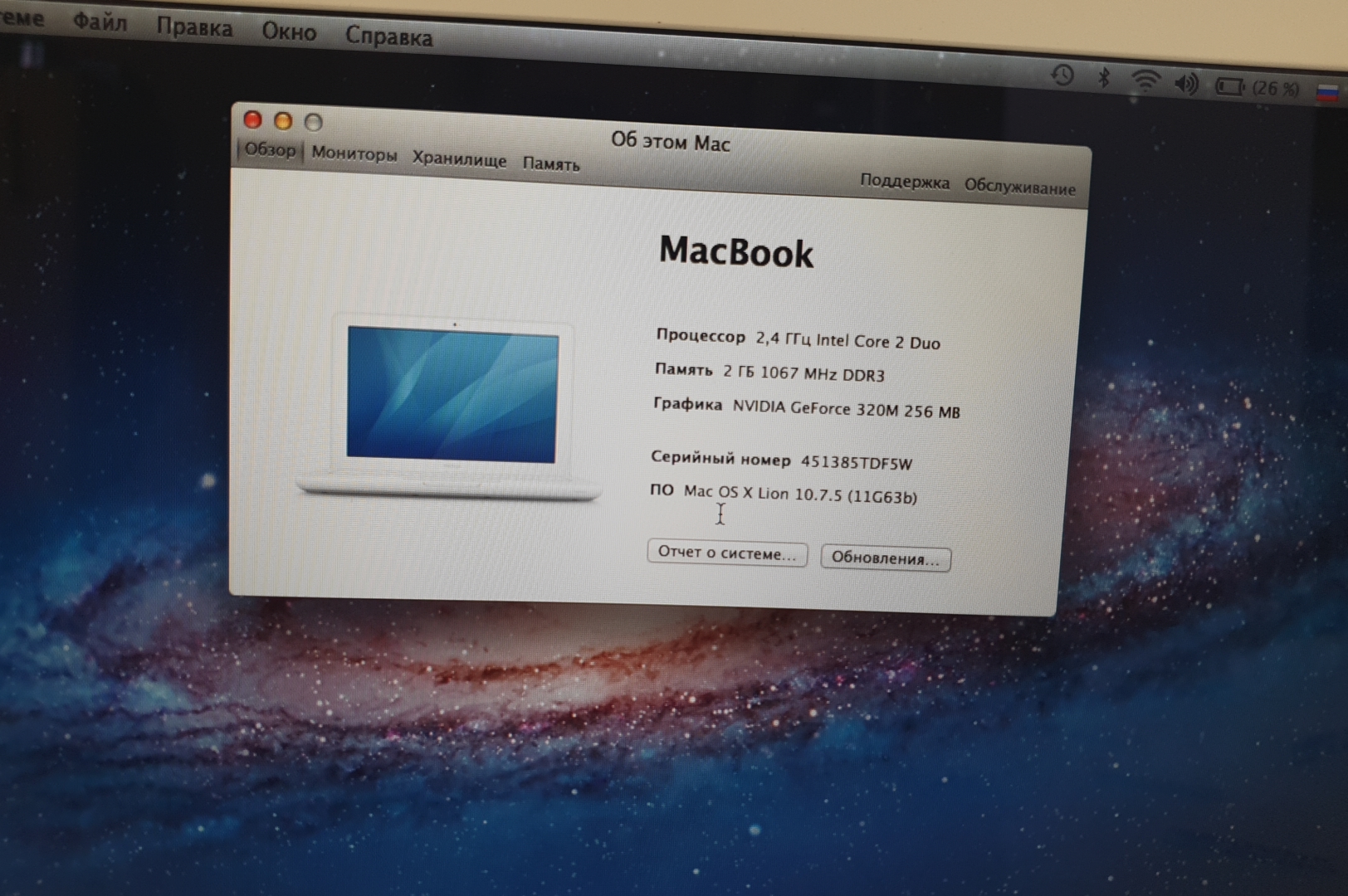Switch to the Память tab

[550, 164]
